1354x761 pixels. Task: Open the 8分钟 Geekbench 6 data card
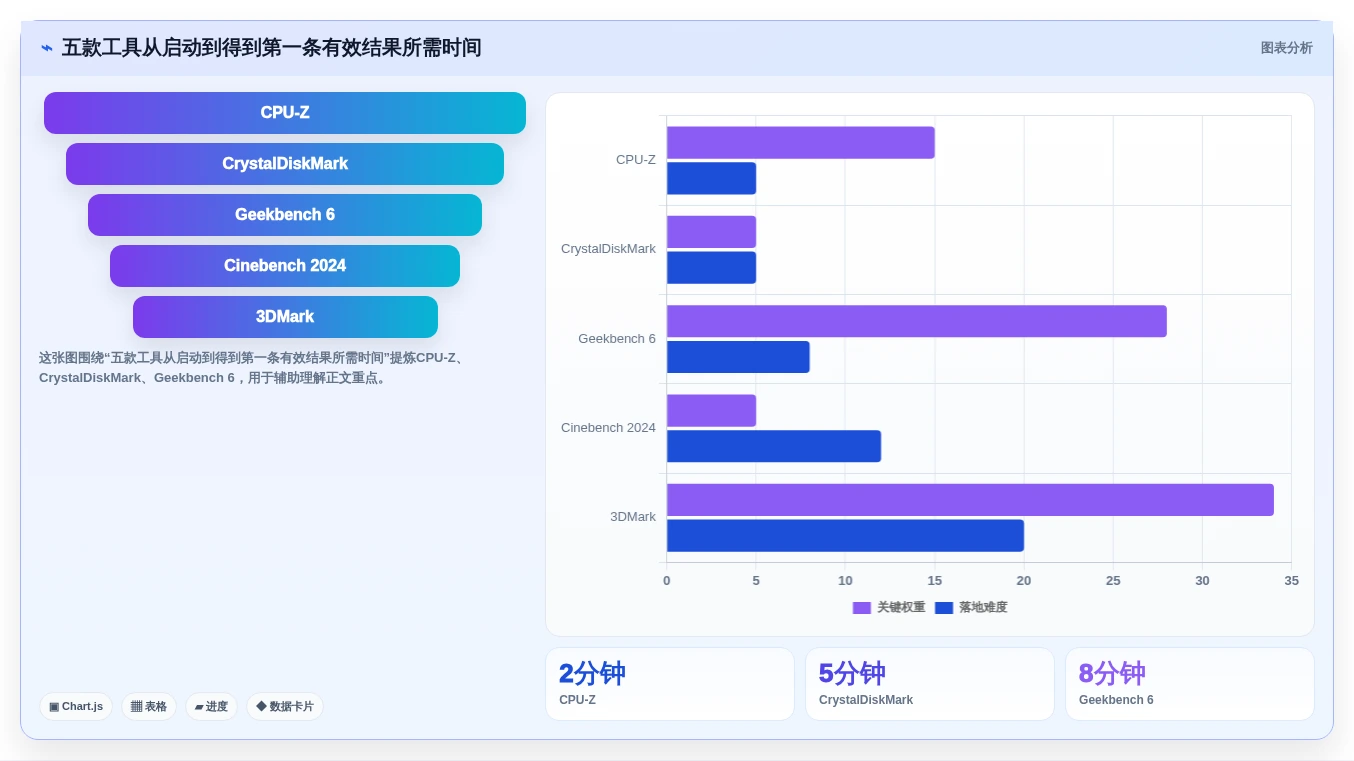pyautogui.click(x=1190, y=684)
